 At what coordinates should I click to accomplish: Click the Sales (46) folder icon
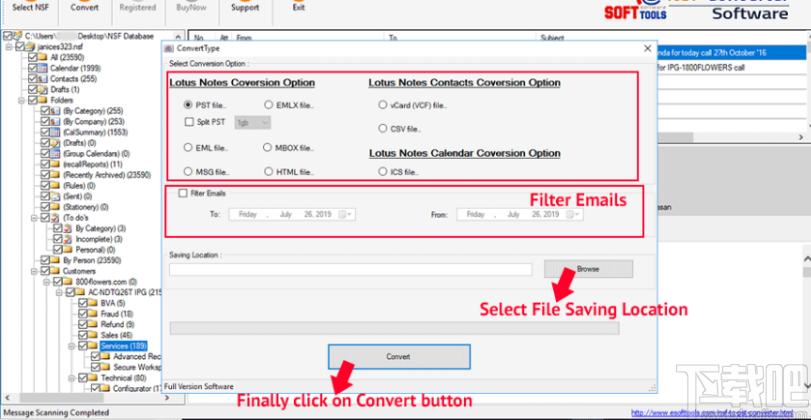pyautogui.click(x=93, y=335)
